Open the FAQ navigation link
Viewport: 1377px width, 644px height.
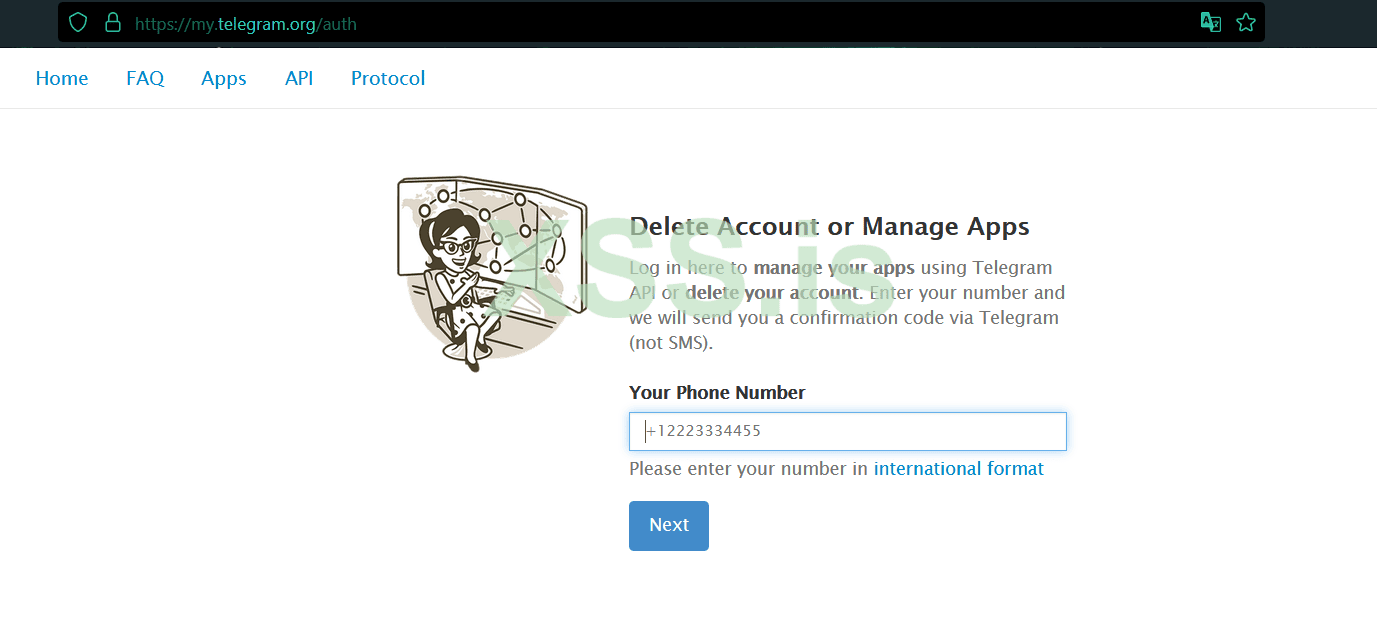pyautogui.click(x=145, y=78)
